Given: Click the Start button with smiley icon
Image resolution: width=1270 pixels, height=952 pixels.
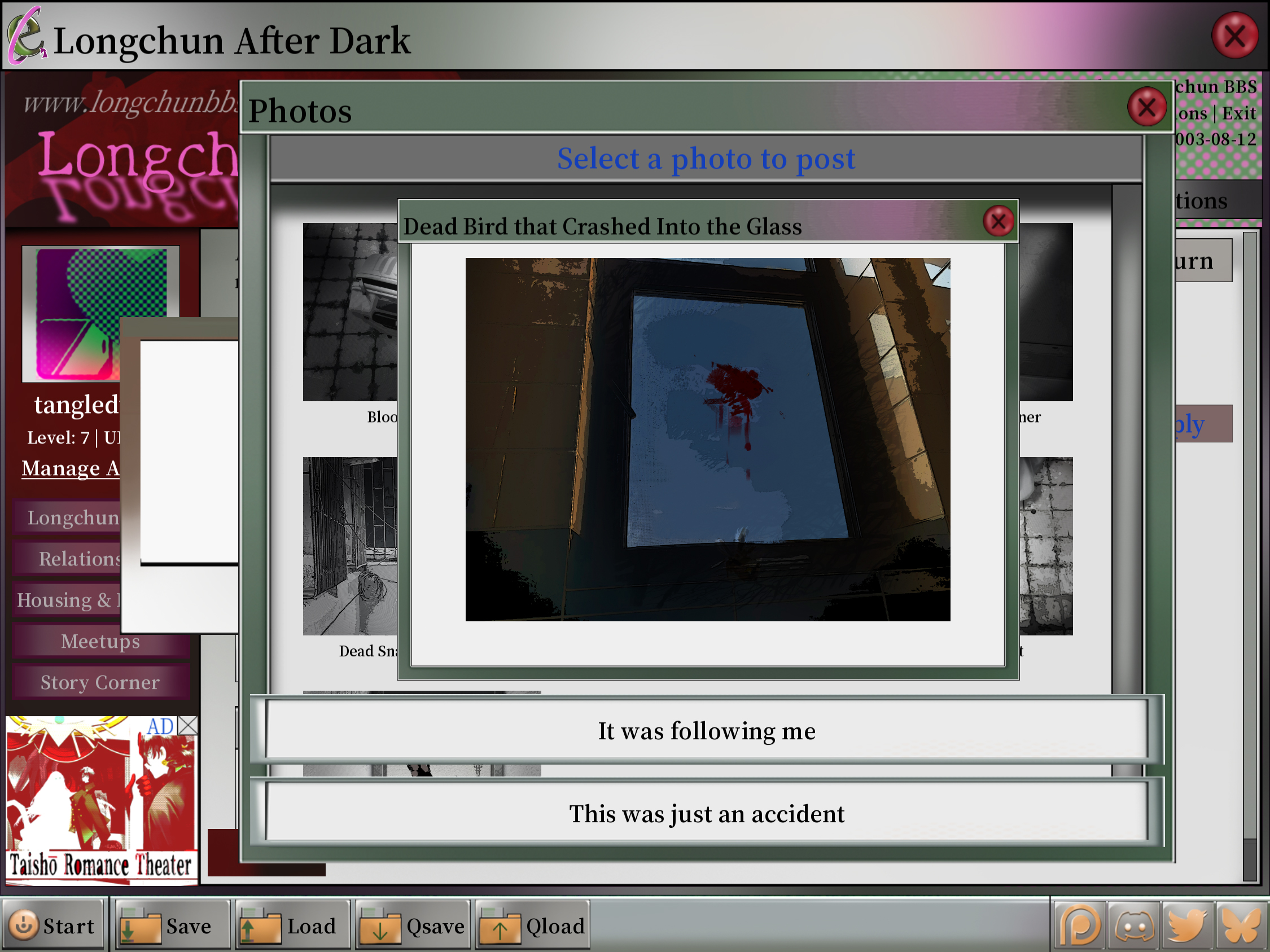Looking at the screenshot, I should pos(52,925).
